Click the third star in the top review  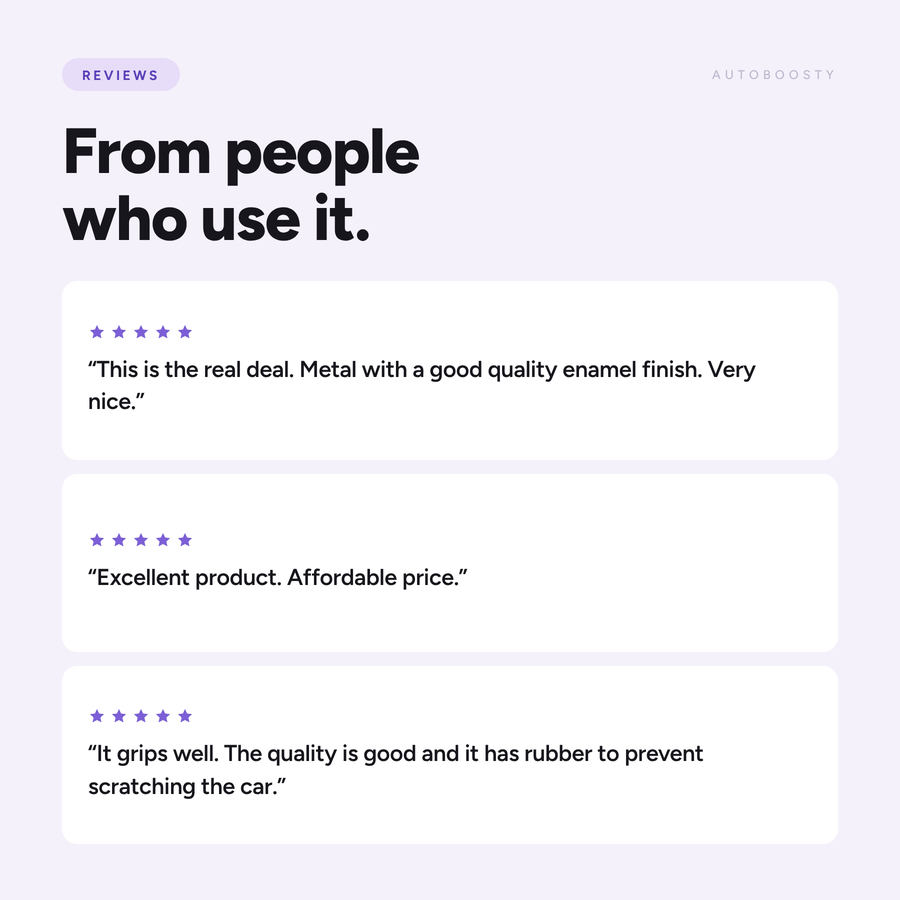click(x=141, y=332)
